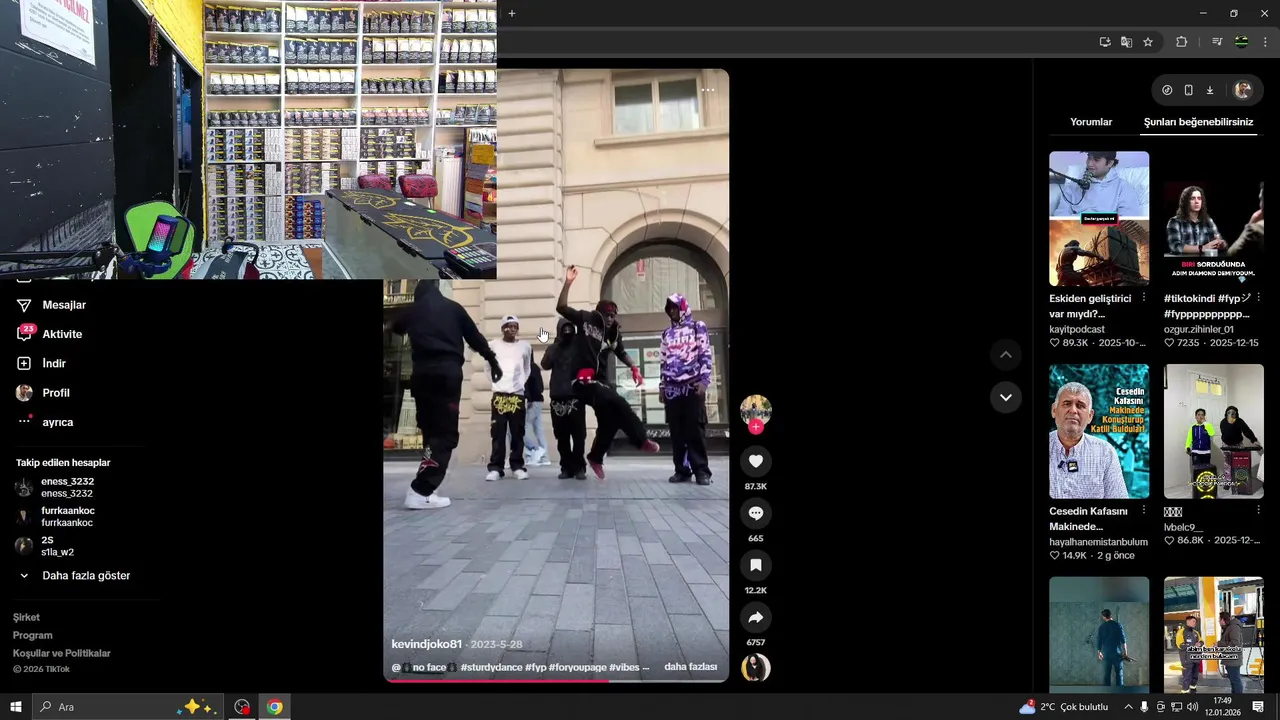Click the microphone icon in system tray

[x=1144, y=707]
